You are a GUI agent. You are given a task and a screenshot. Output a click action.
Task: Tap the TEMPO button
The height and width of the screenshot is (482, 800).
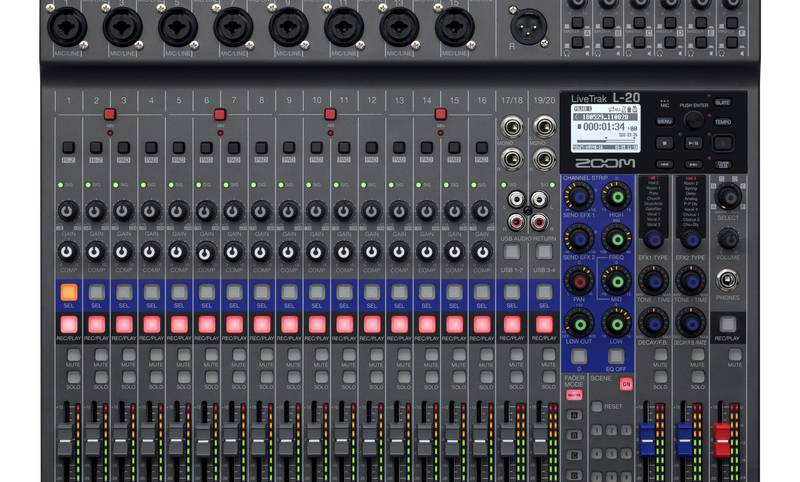[722, 122]
